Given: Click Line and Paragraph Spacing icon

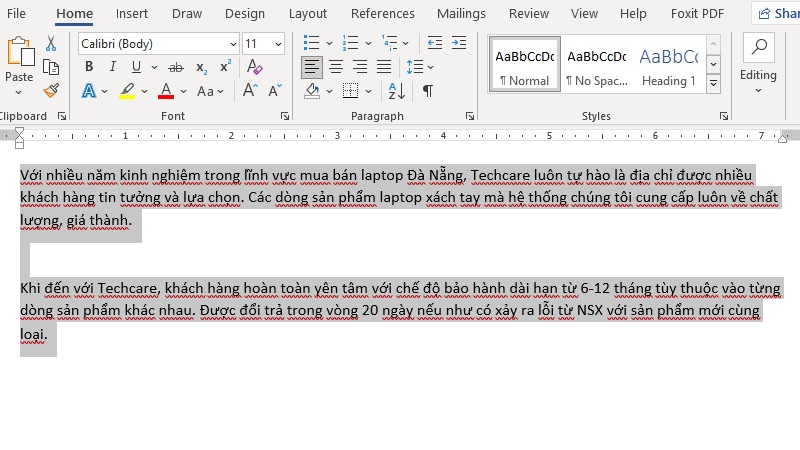Looking at the screenshot, I should tap(415, 67).
